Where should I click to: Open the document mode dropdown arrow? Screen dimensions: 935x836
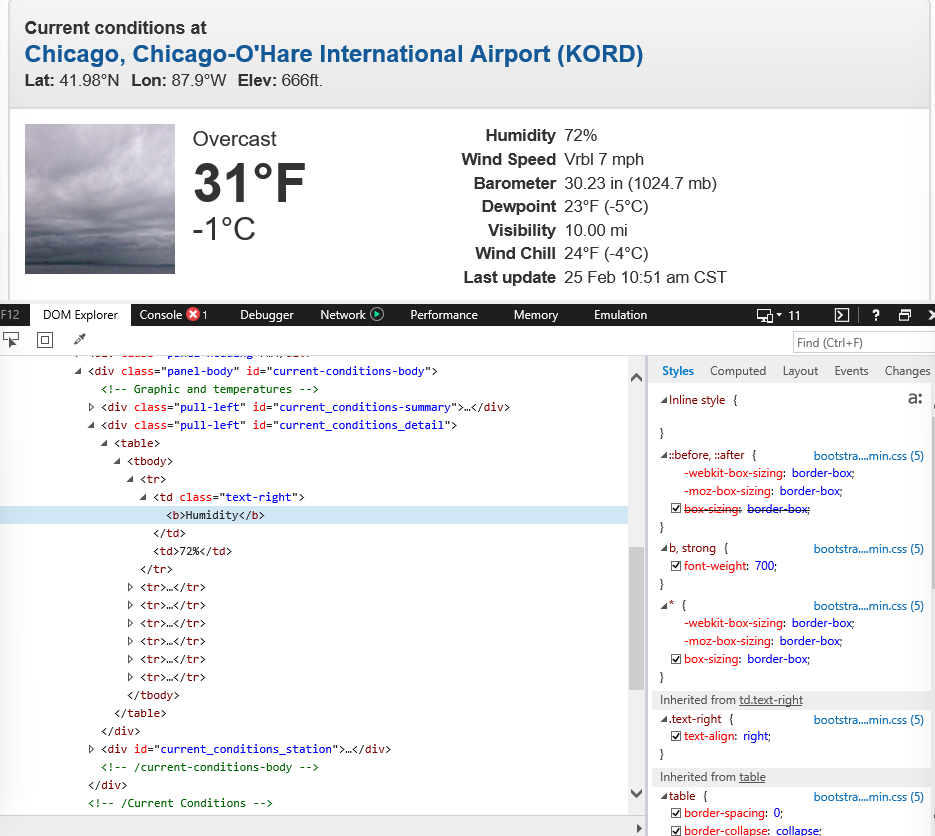pos(779,315)
